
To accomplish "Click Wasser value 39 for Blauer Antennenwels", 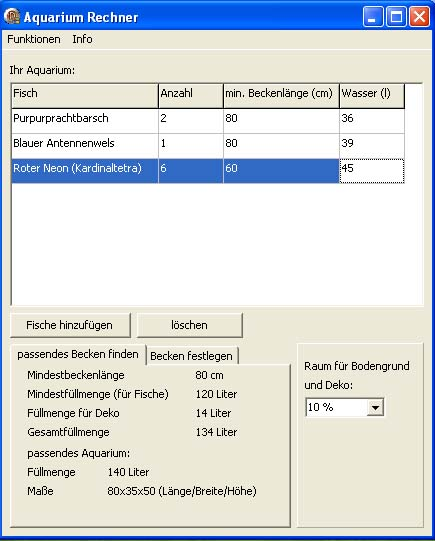I will point(372,146).
